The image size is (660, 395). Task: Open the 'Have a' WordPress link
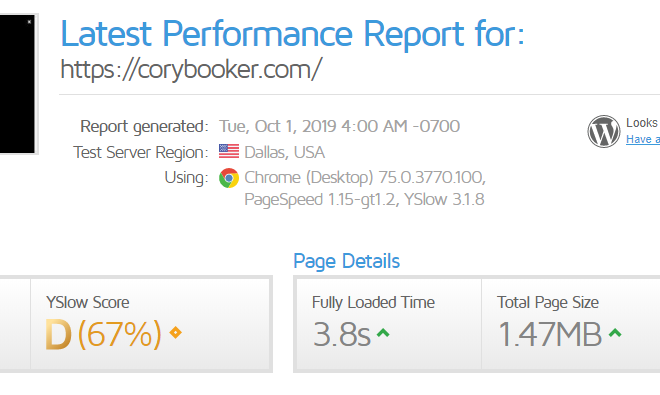point(643,139)
